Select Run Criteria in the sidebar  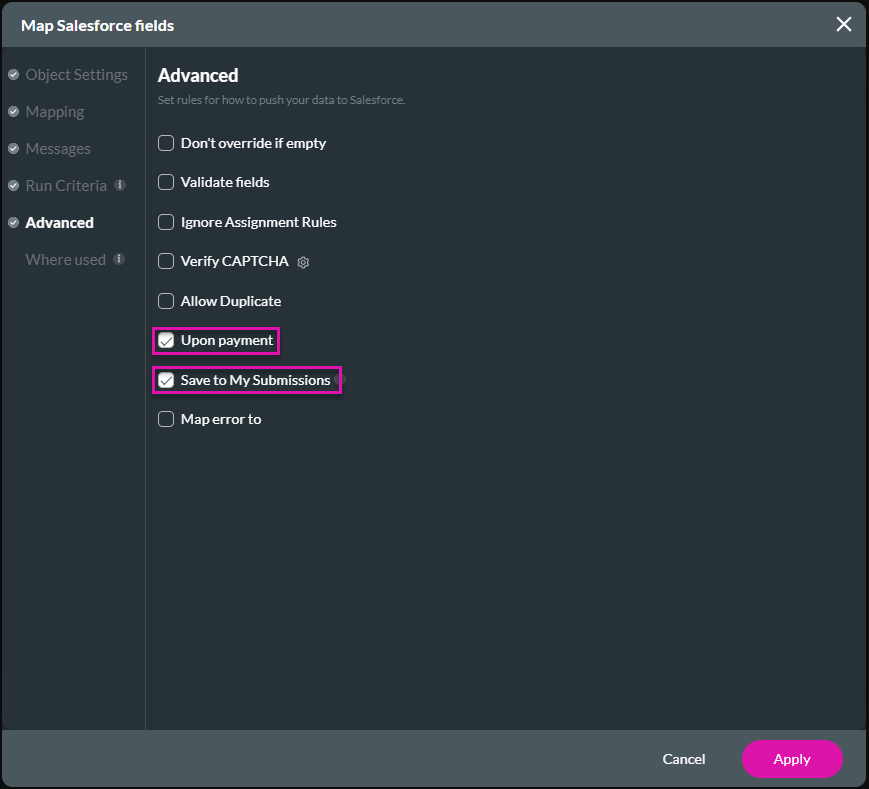(66, 186)
